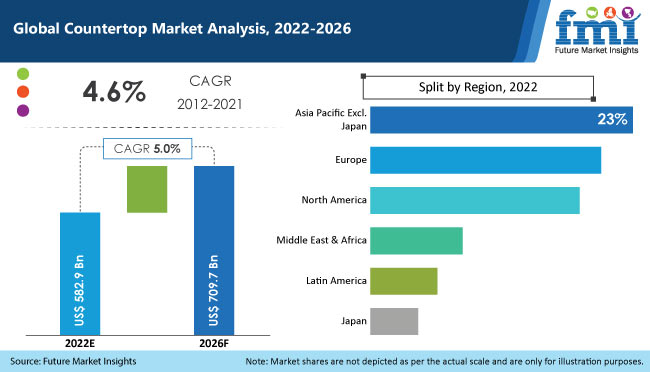This screenshot has width=650, height=372.
Task: Select the 2026F US$ 709.7 Bn bar
Action: pos(214,250)
